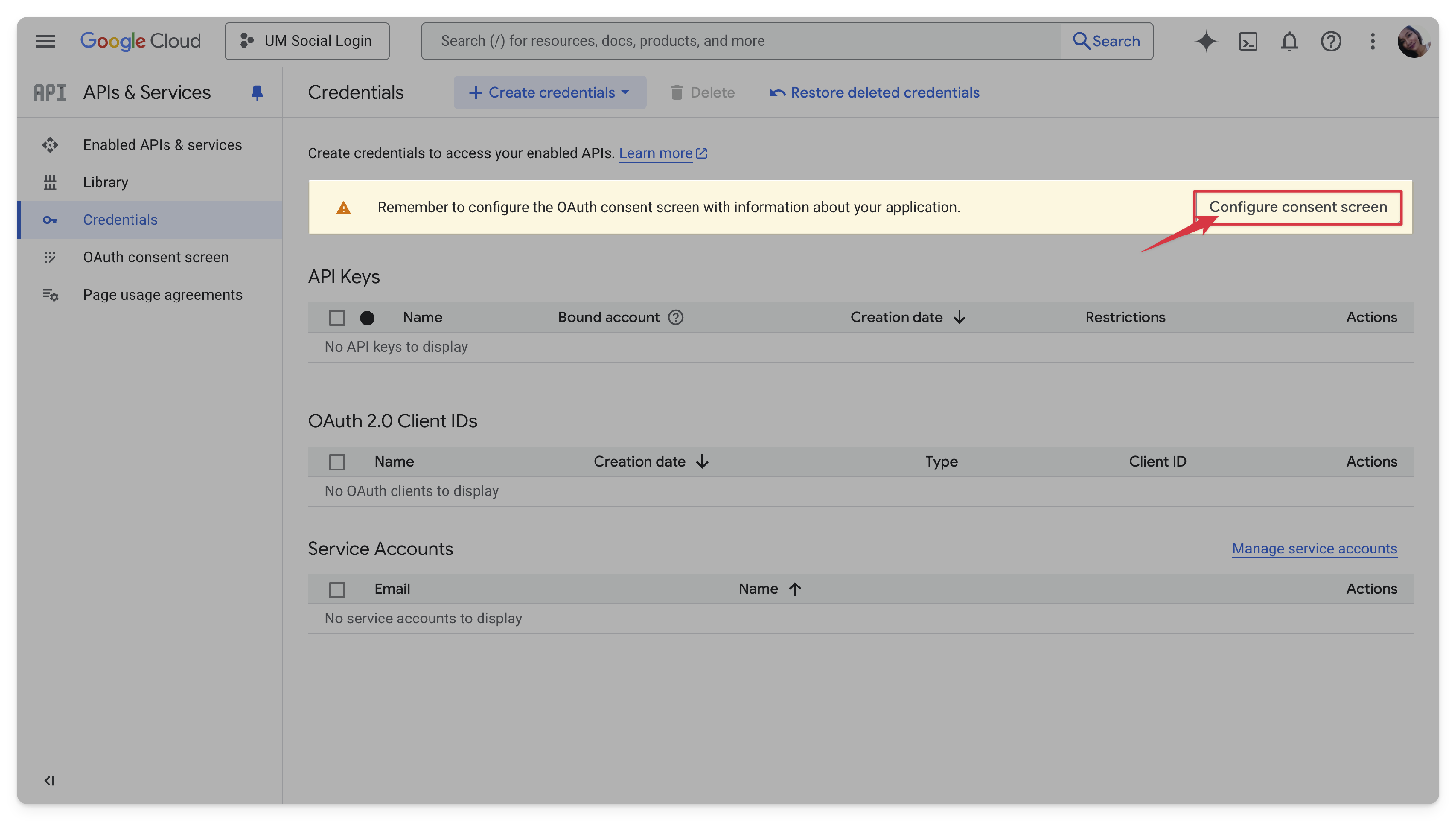Click Configure consent screen button
Viewport: 1456px width, 821px height.
click(1297, 207)
